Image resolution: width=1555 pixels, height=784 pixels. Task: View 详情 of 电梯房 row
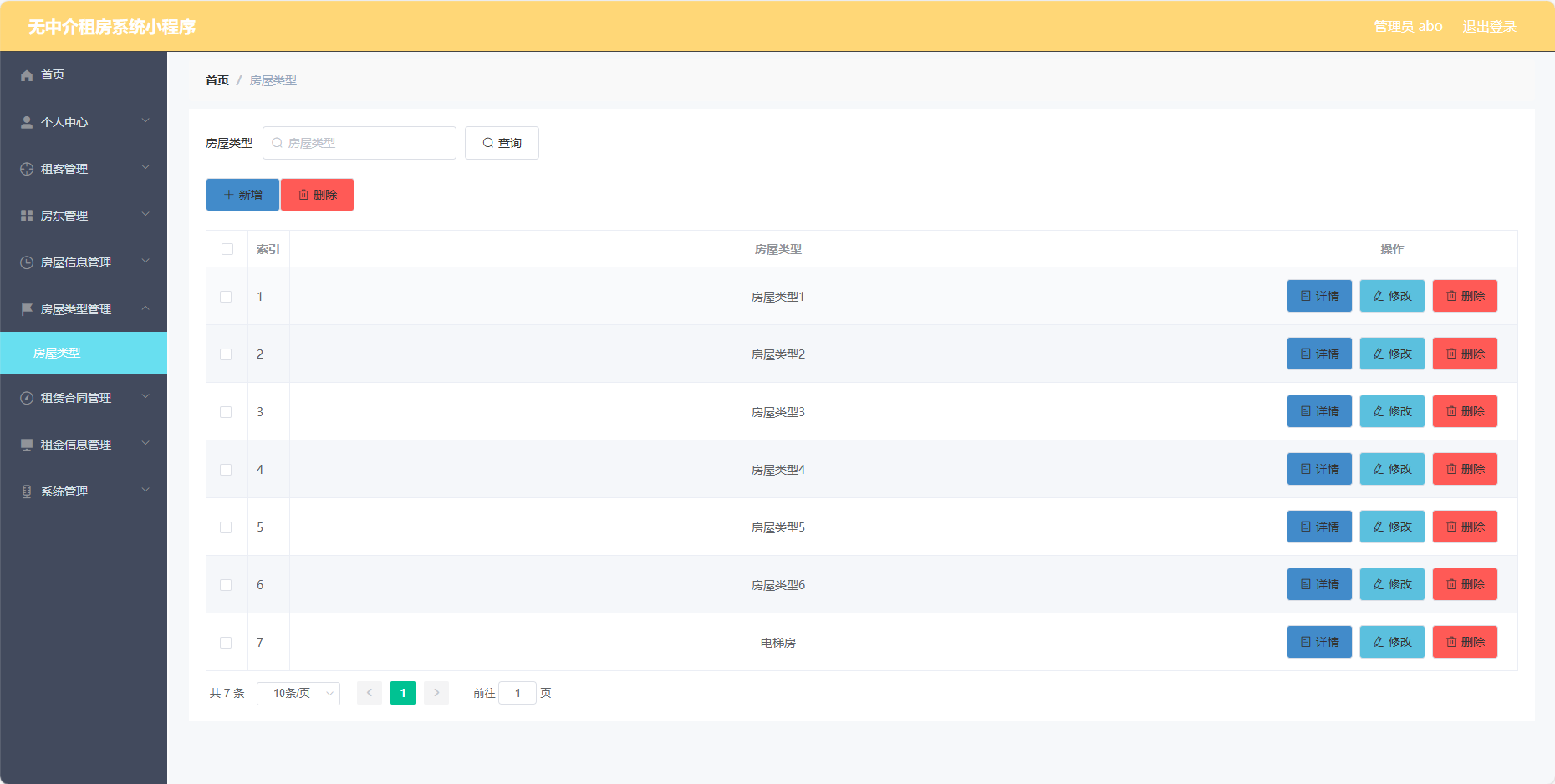click(x=1319, y=642)
